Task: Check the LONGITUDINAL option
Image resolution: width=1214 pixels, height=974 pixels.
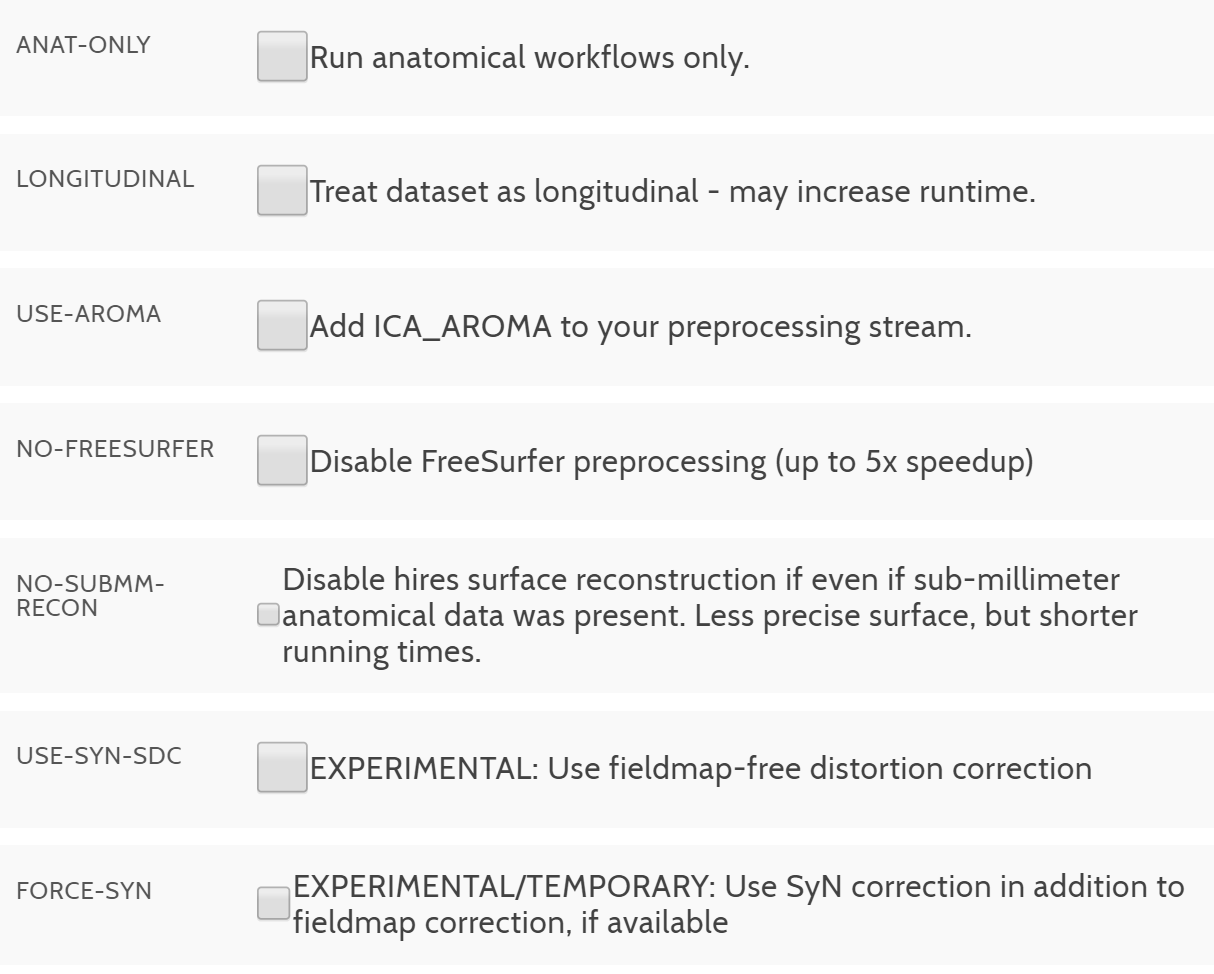Action: tap(281, 190)
